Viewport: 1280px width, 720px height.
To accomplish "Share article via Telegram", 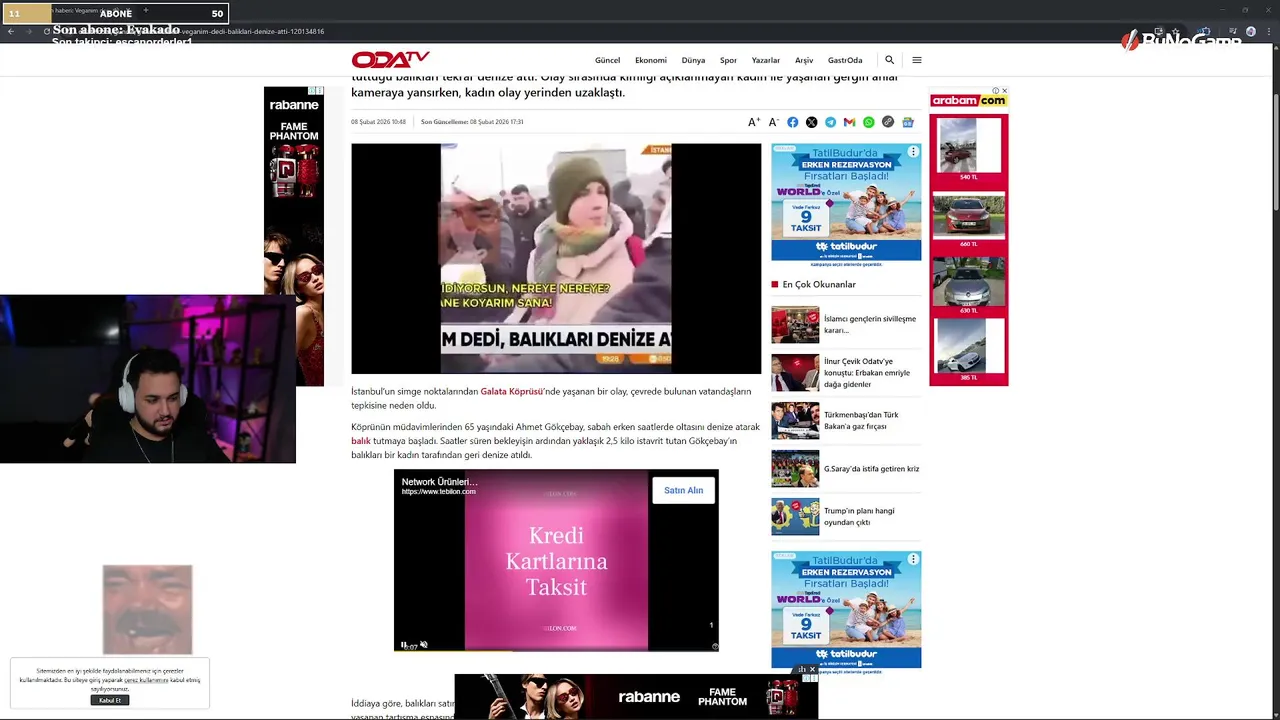I will click(830, 122).
